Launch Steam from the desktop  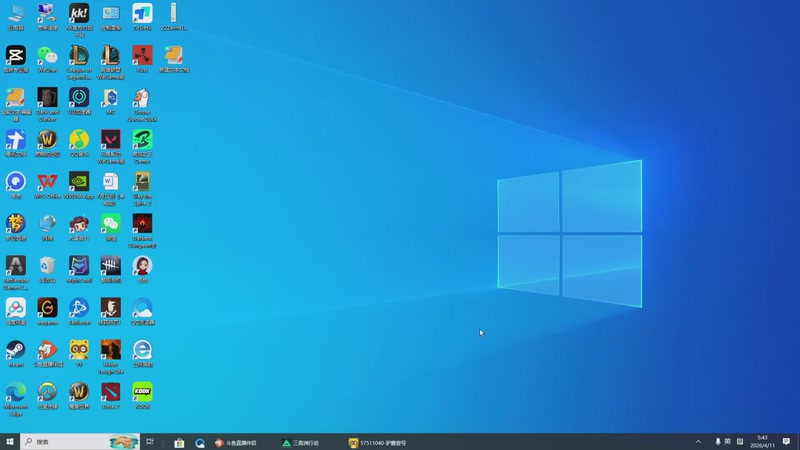16,354
